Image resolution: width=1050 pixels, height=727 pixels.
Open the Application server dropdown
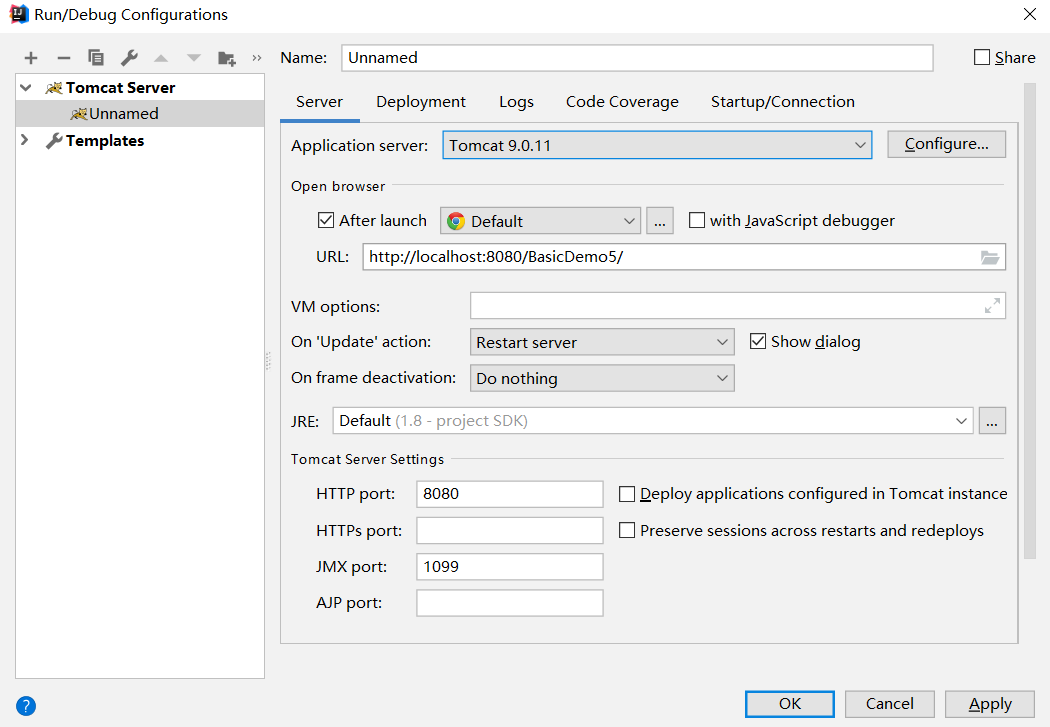coord(657,145)
